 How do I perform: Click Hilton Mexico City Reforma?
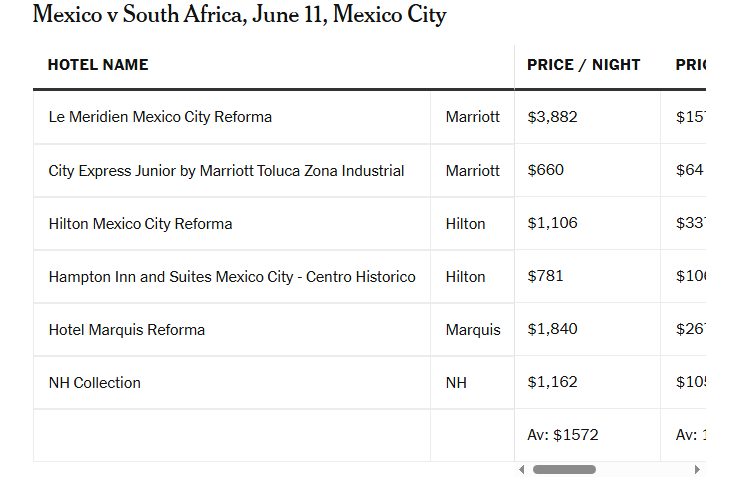140,224
